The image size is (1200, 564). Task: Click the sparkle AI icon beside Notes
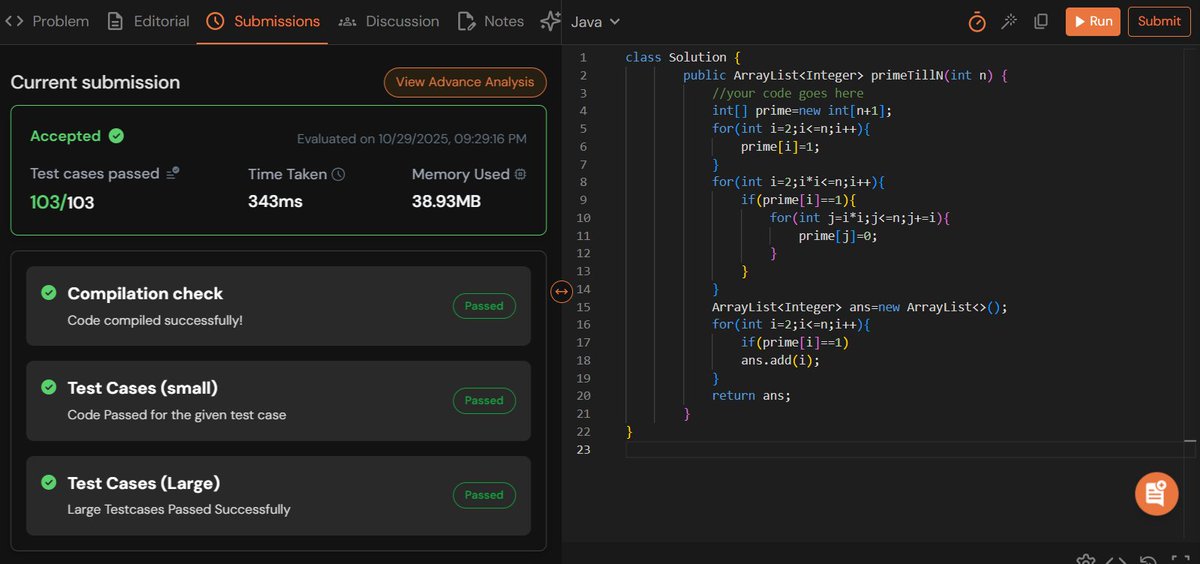coord(550,21)
